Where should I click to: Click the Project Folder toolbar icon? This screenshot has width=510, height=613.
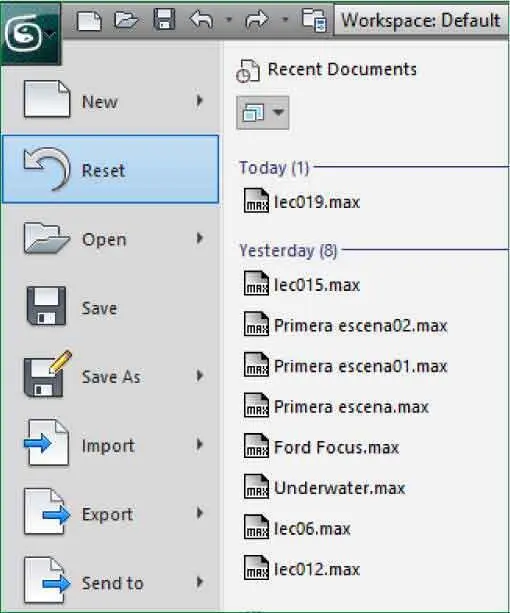click(314, 20)
